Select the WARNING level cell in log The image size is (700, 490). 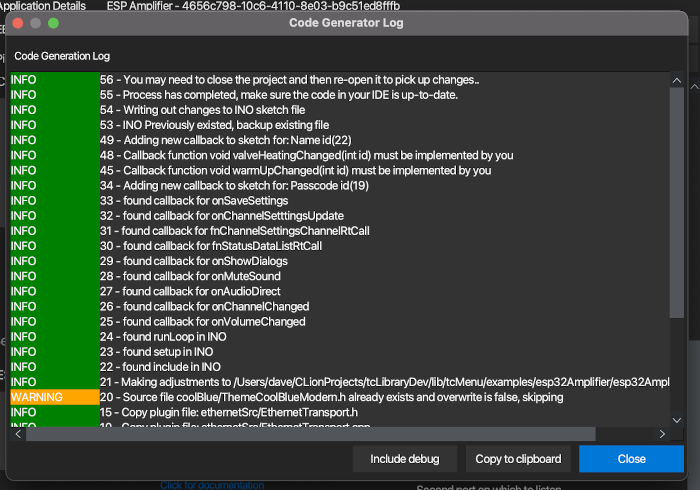tap(55, 397)
